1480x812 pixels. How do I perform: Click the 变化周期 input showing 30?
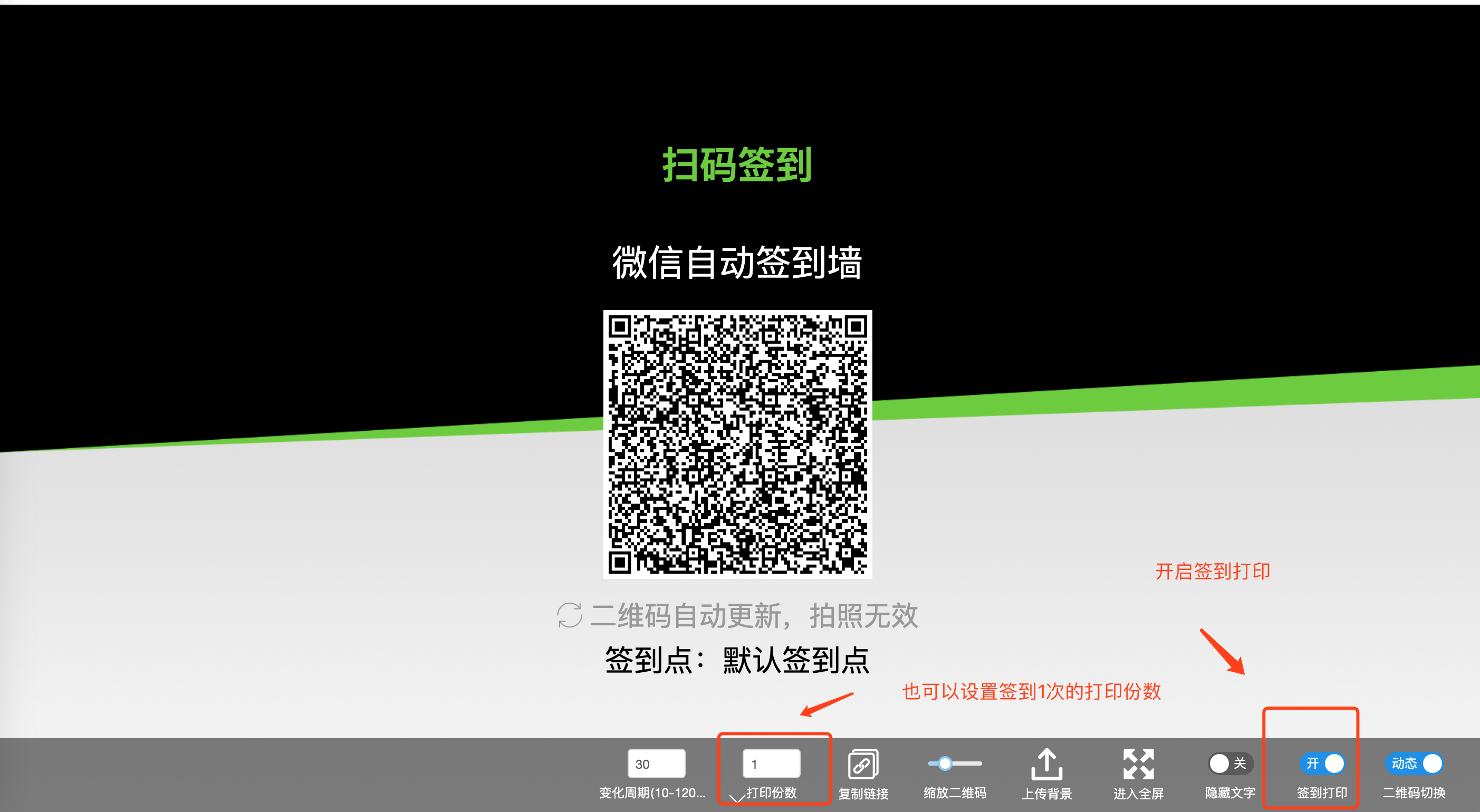click(656, 764)
